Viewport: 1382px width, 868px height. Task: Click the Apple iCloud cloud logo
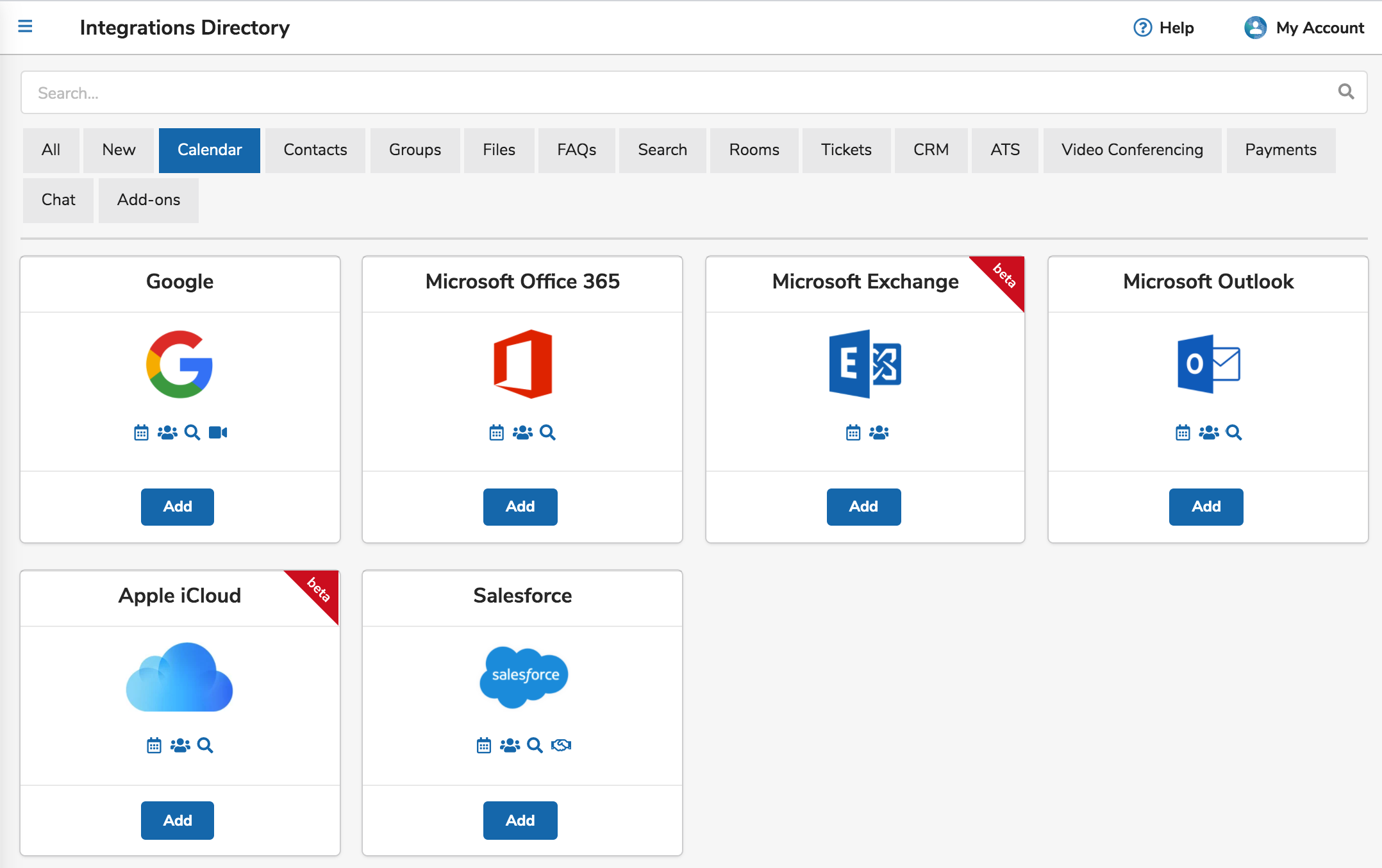point(179,677)
